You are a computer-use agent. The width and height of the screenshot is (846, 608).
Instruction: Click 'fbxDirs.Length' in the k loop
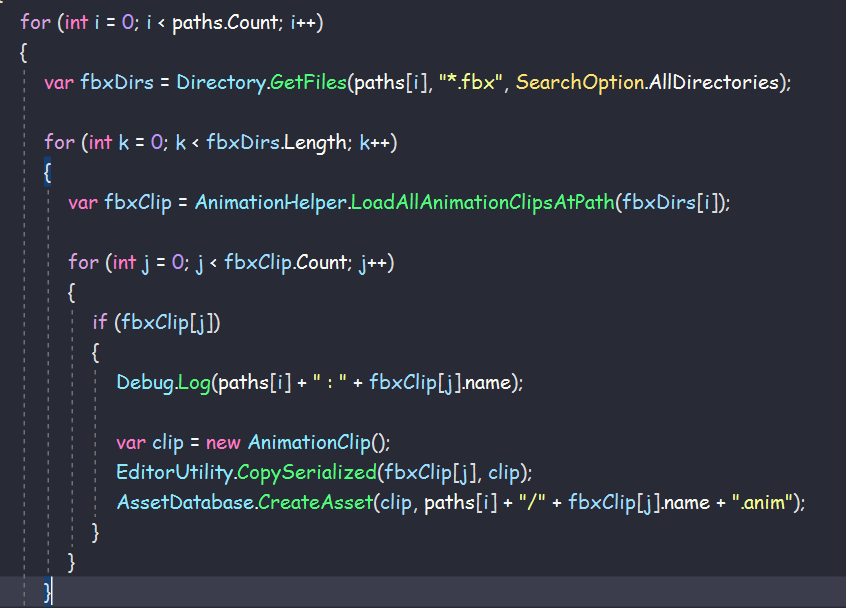point(277,143)
